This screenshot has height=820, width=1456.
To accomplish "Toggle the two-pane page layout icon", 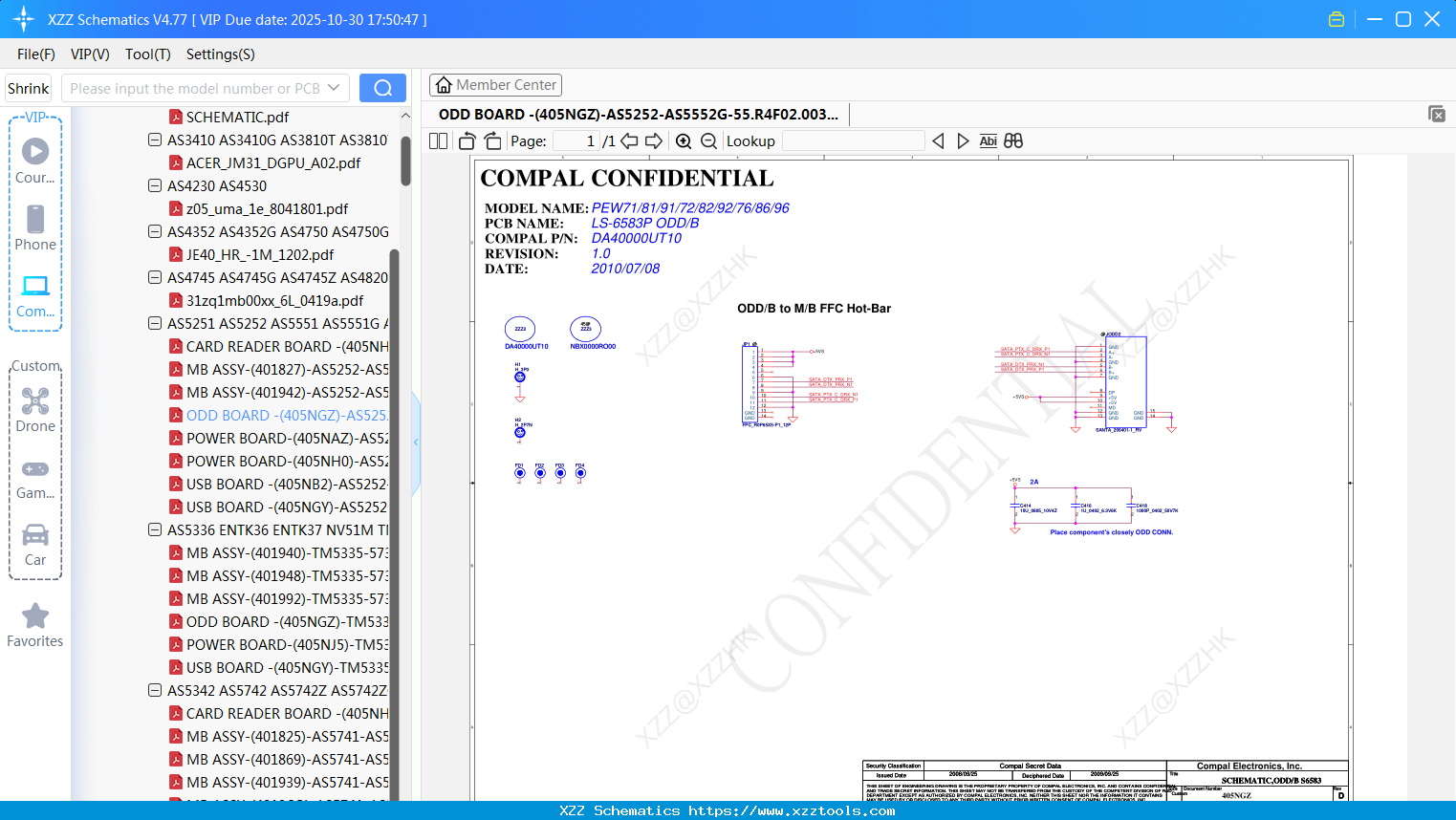I will tap(439, 140).
